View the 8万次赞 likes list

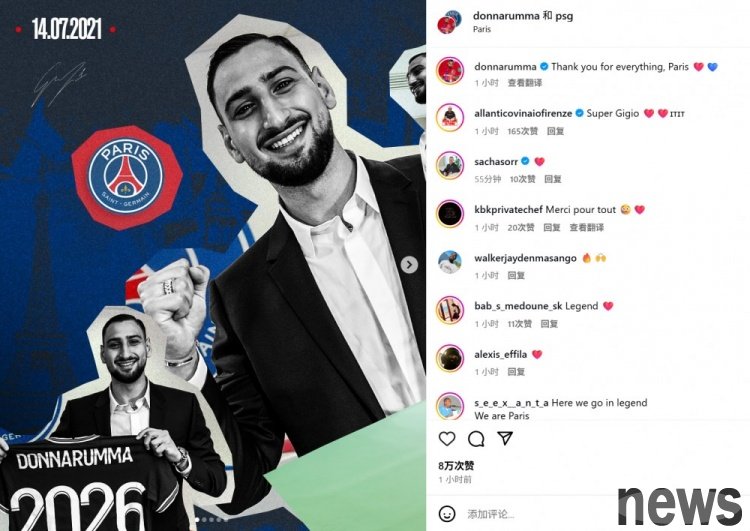pos(456,465)
